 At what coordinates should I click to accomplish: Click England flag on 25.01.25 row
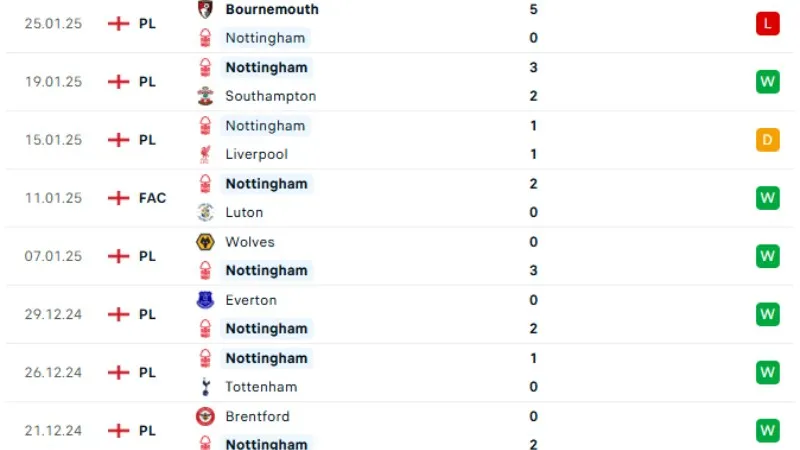(119, 24)
